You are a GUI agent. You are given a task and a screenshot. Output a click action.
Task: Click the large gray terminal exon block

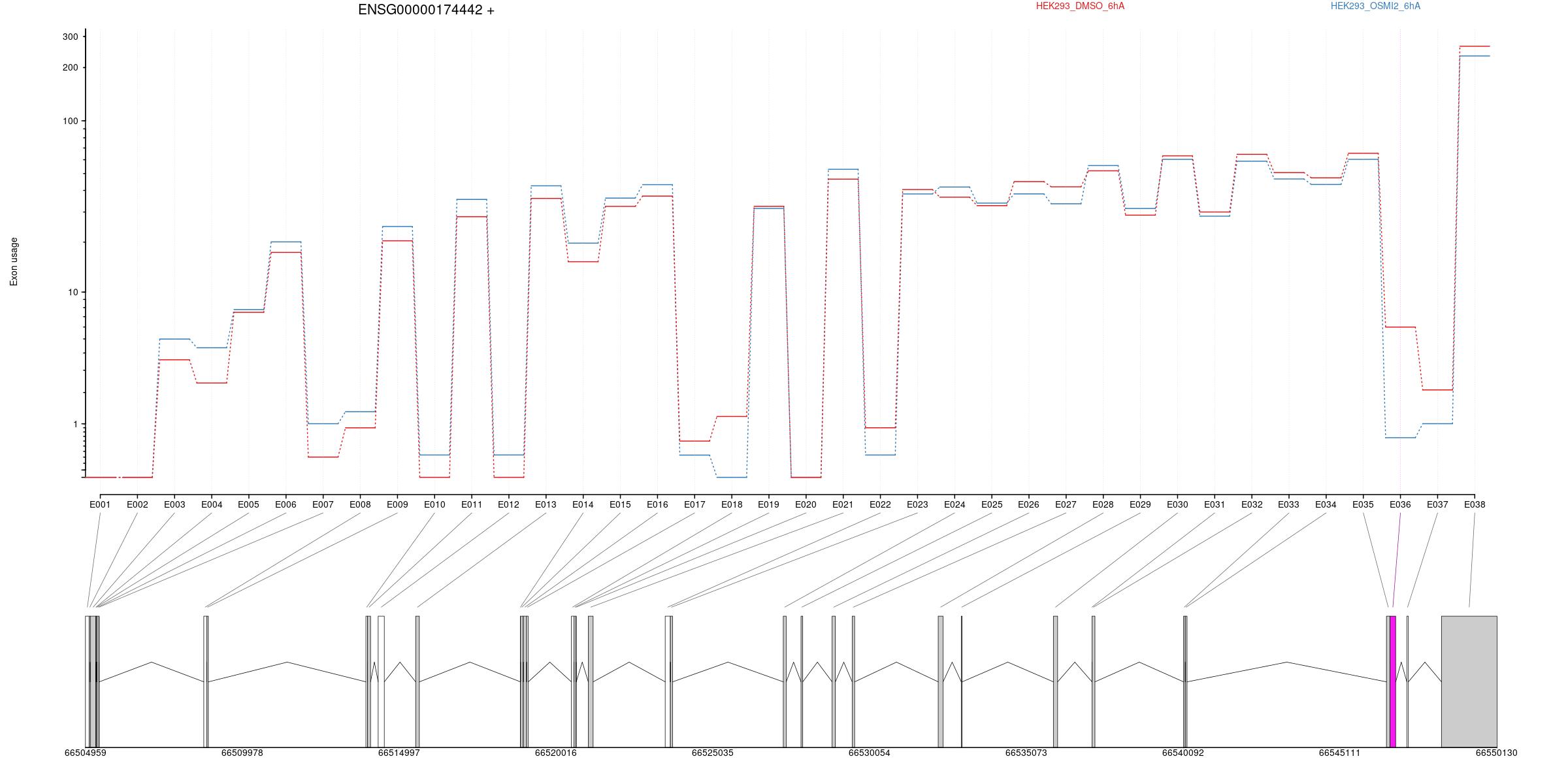point(1469,681)
